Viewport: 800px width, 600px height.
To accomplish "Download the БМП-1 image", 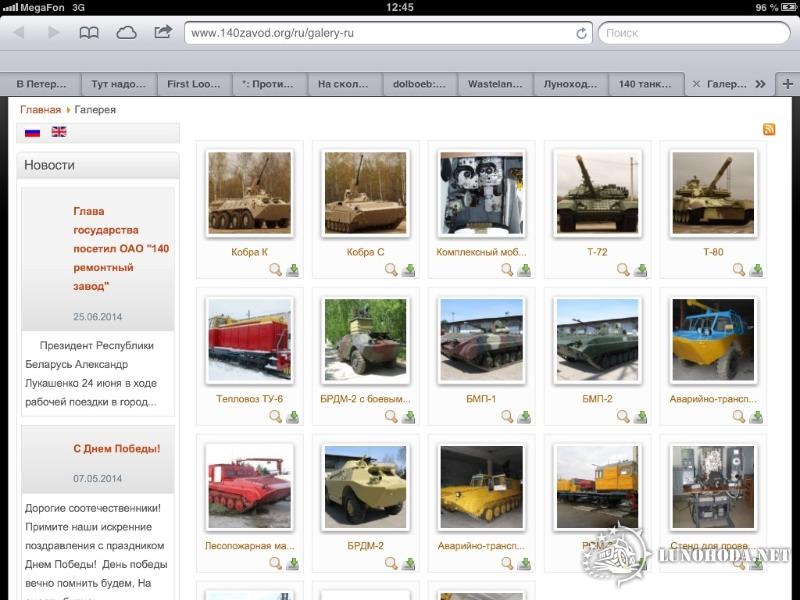I will point(524,417).
